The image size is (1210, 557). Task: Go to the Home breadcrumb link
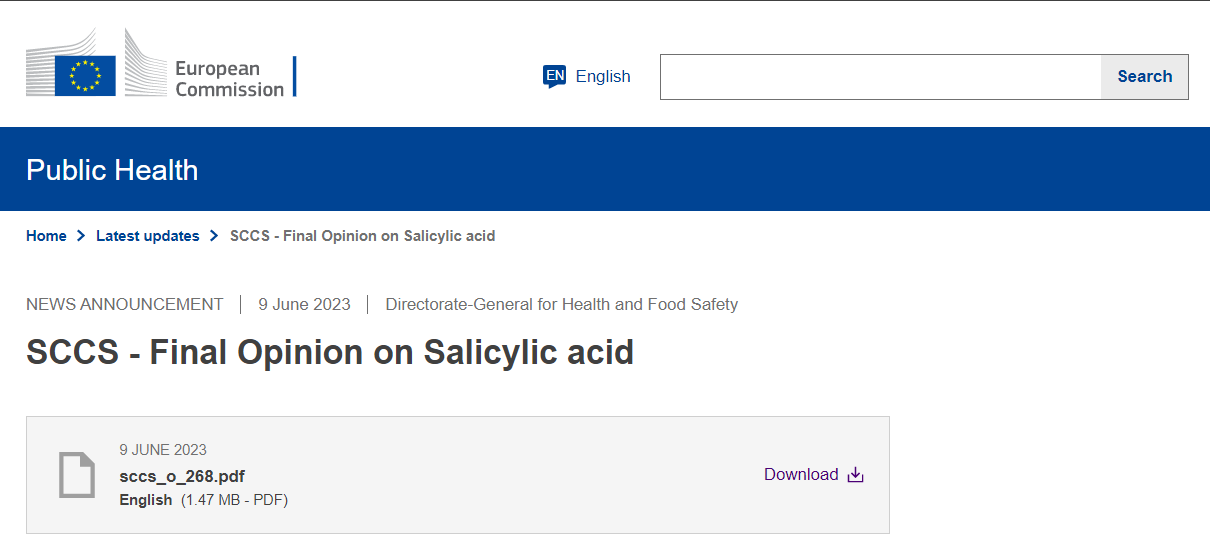tap(46, 236)
